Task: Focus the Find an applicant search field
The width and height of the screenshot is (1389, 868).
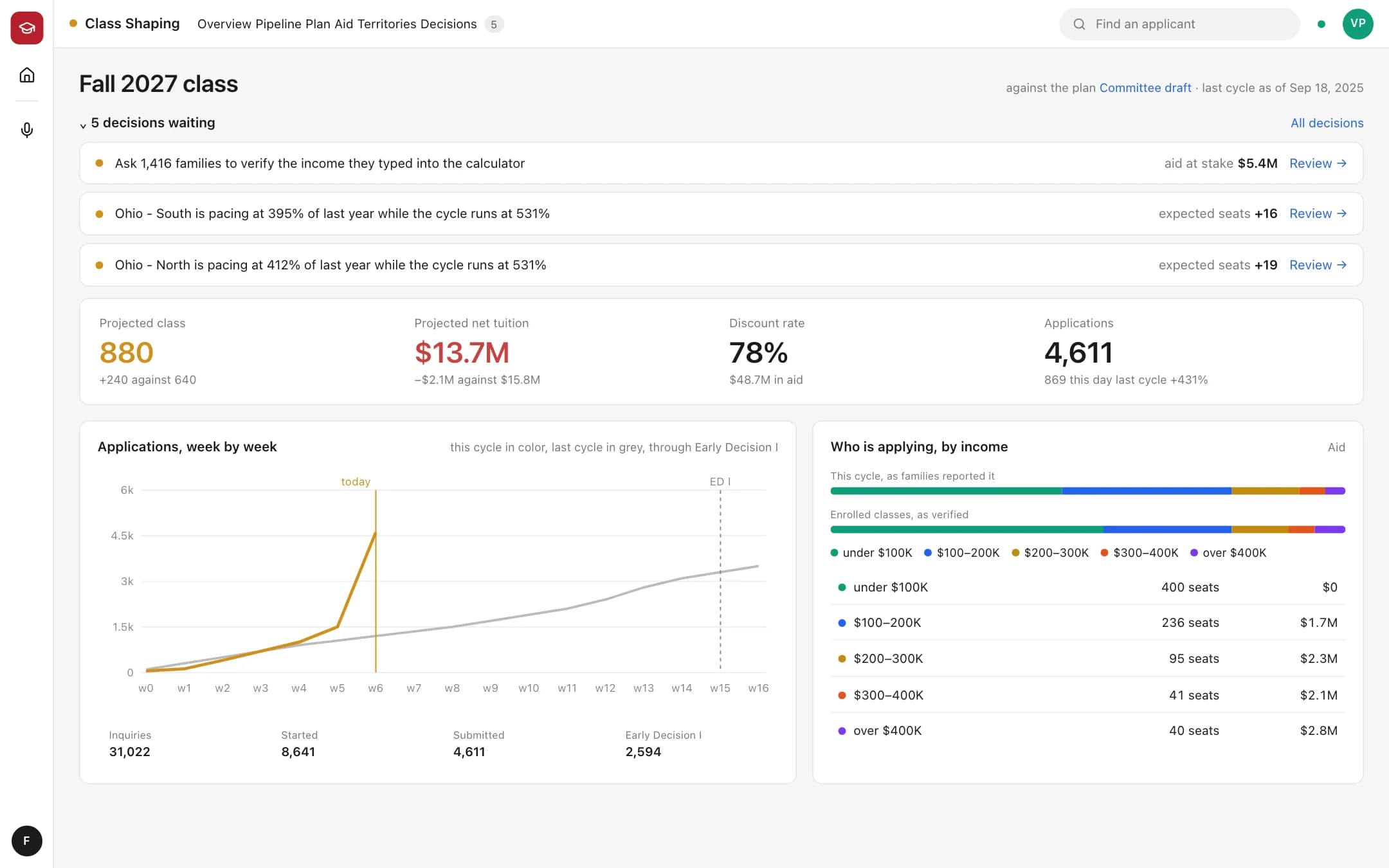Action: 1179,24
